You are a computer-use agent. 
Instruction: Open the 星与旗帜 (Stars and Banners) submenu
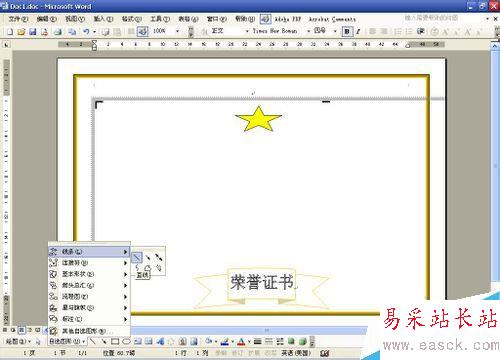tap(89, 308)
